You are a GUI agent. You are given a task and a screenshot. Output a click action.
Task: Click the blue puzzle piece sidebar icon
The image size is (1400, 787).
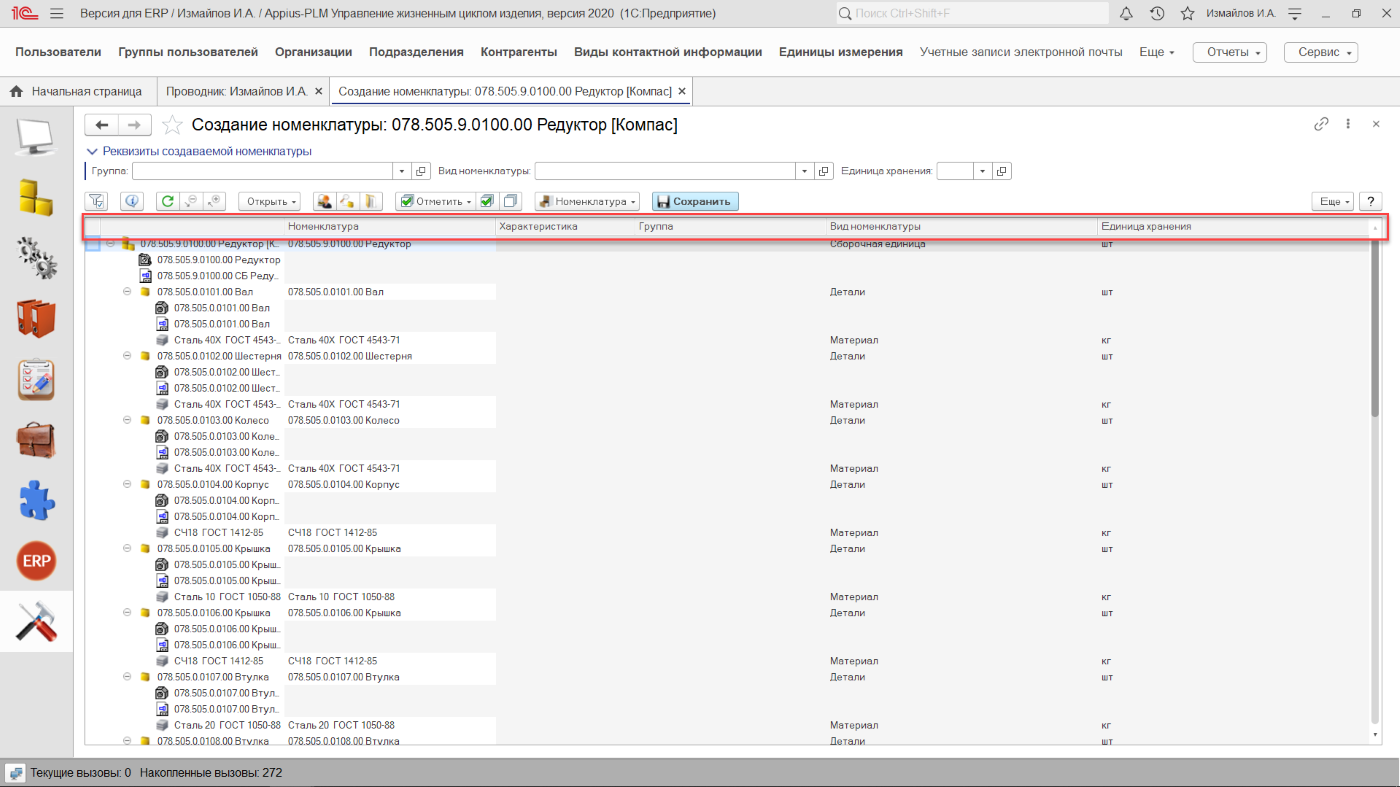[x=37, y=500]
